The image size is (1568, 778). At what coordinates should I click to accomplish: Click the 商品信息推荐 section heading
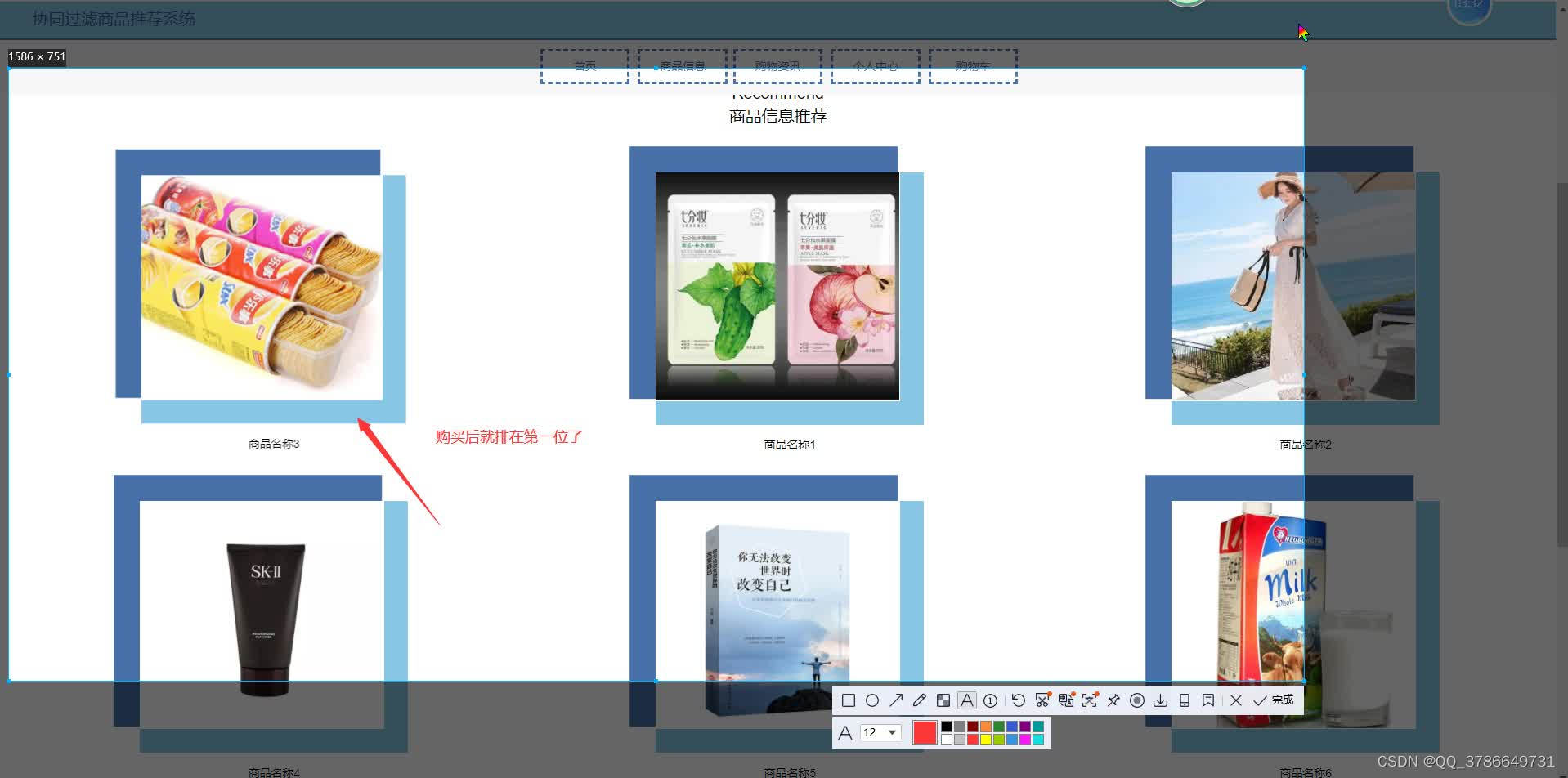point(777,116)
